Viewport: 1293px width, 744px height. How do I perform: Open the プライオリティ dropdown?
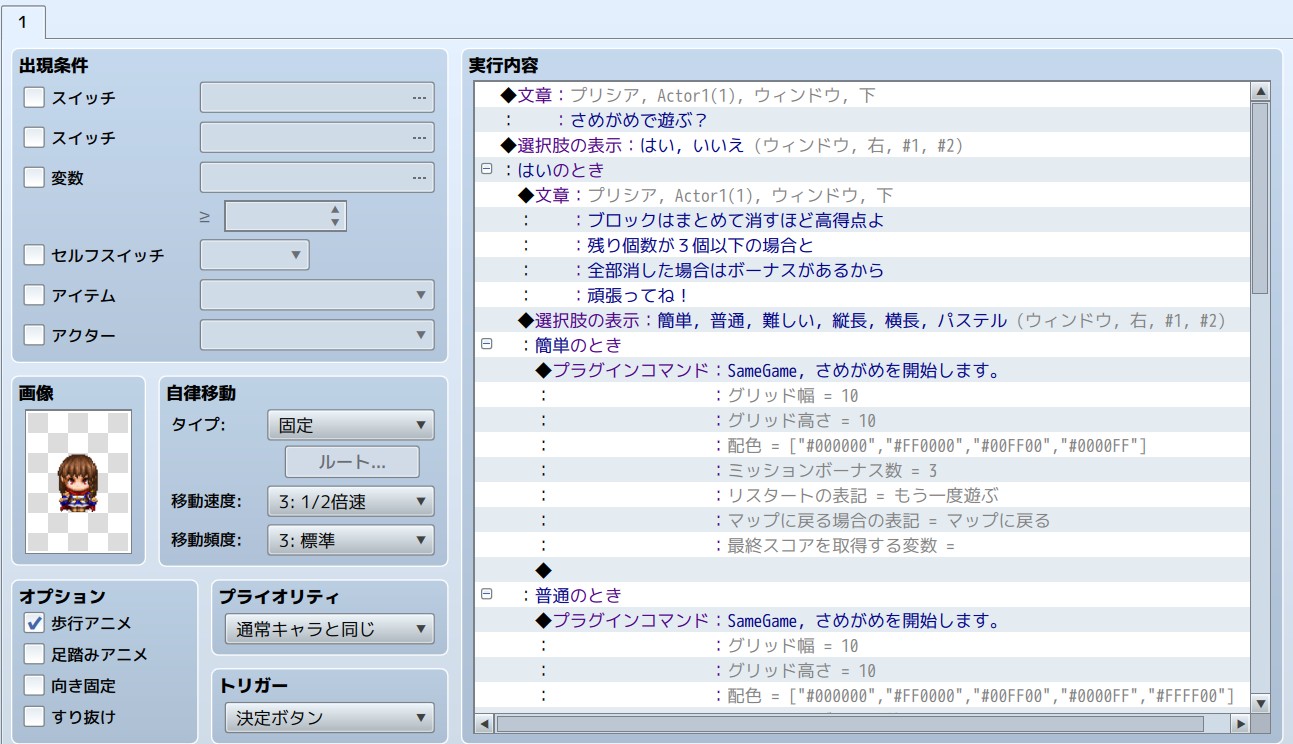click(x=328, y=629)
